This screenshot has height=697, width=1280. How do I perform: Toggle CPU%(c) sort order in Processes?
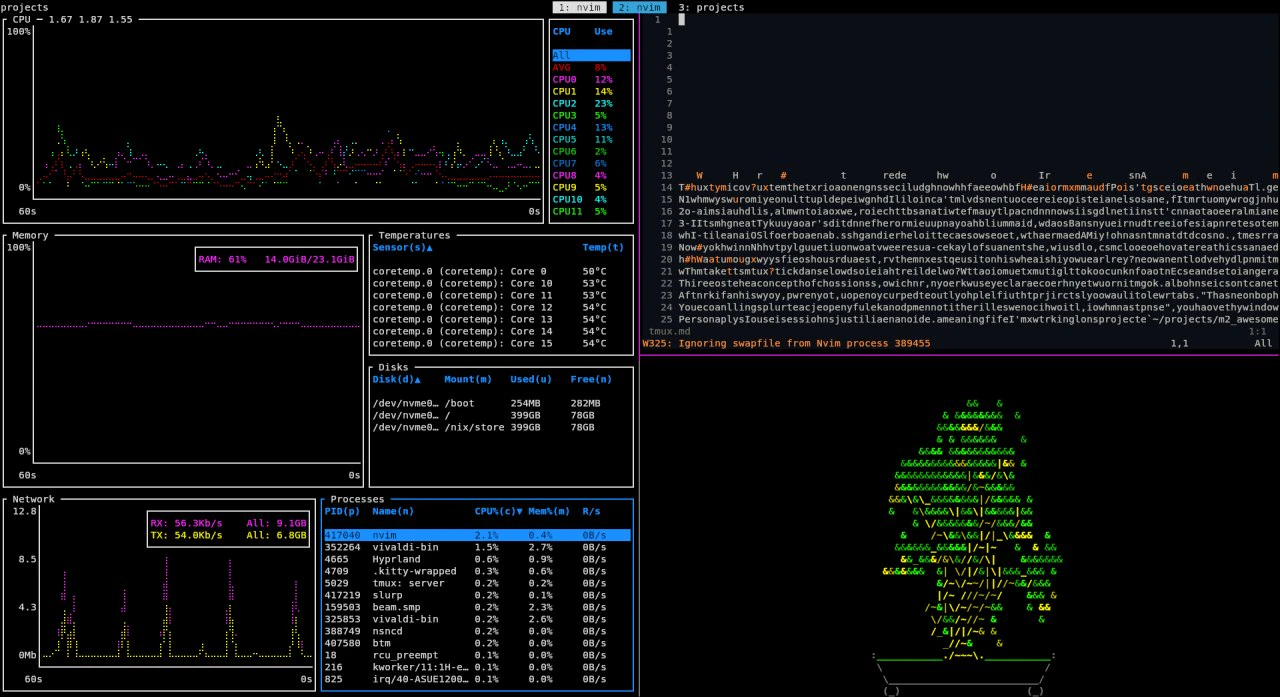[x=498, y=511]
